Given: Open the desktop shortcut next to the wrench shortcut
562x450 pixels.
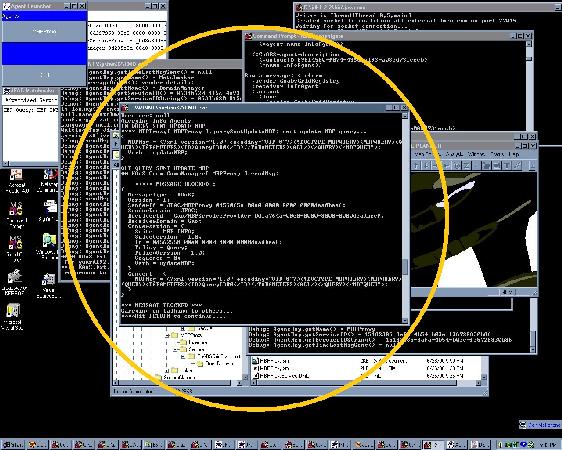Looking at the screenshot, I should [x=48, y=279].
